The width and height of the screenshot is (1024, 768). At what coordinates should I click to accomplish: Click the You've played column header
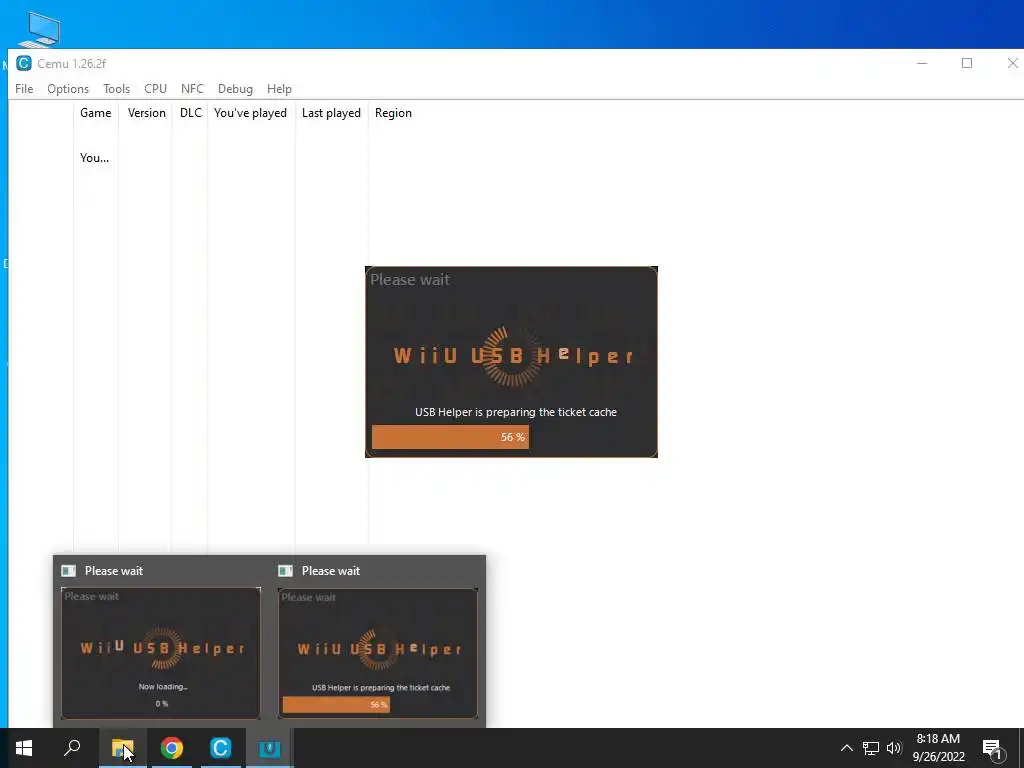pyautogui.click(x=251, y=113)
